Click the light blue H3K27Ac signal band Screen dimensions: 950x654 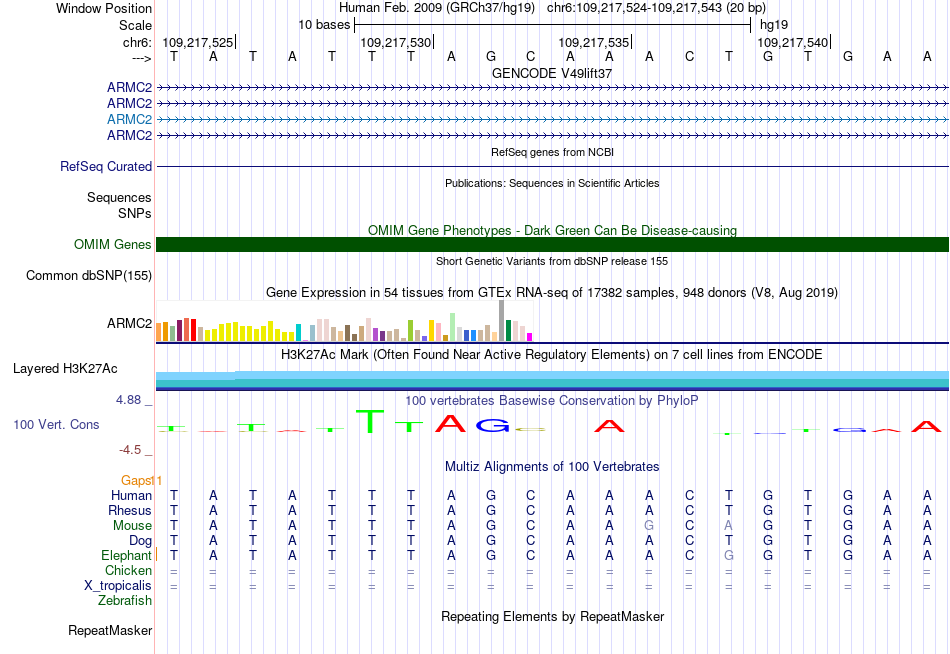(552, 376)
